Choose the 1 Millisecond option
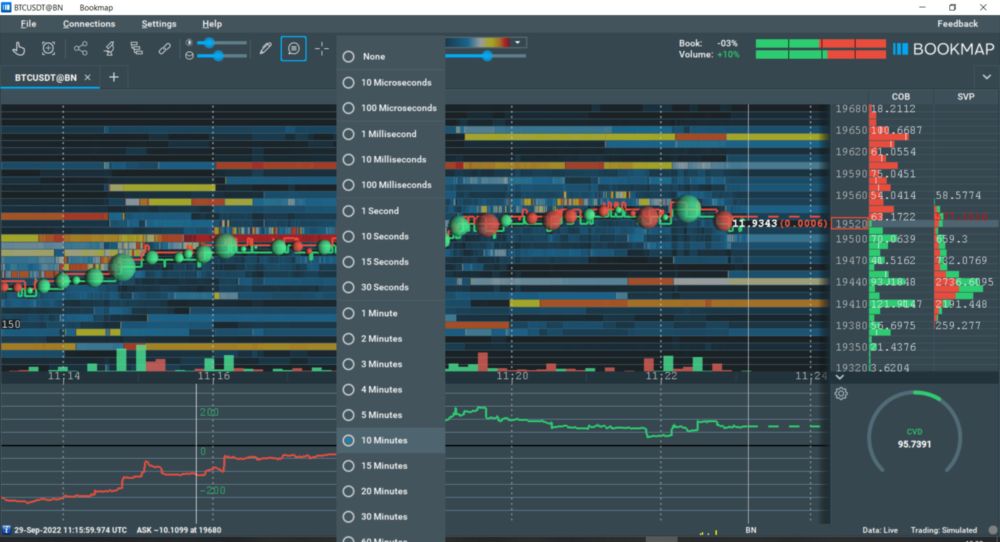1000x542 pixels. point(390,134)
